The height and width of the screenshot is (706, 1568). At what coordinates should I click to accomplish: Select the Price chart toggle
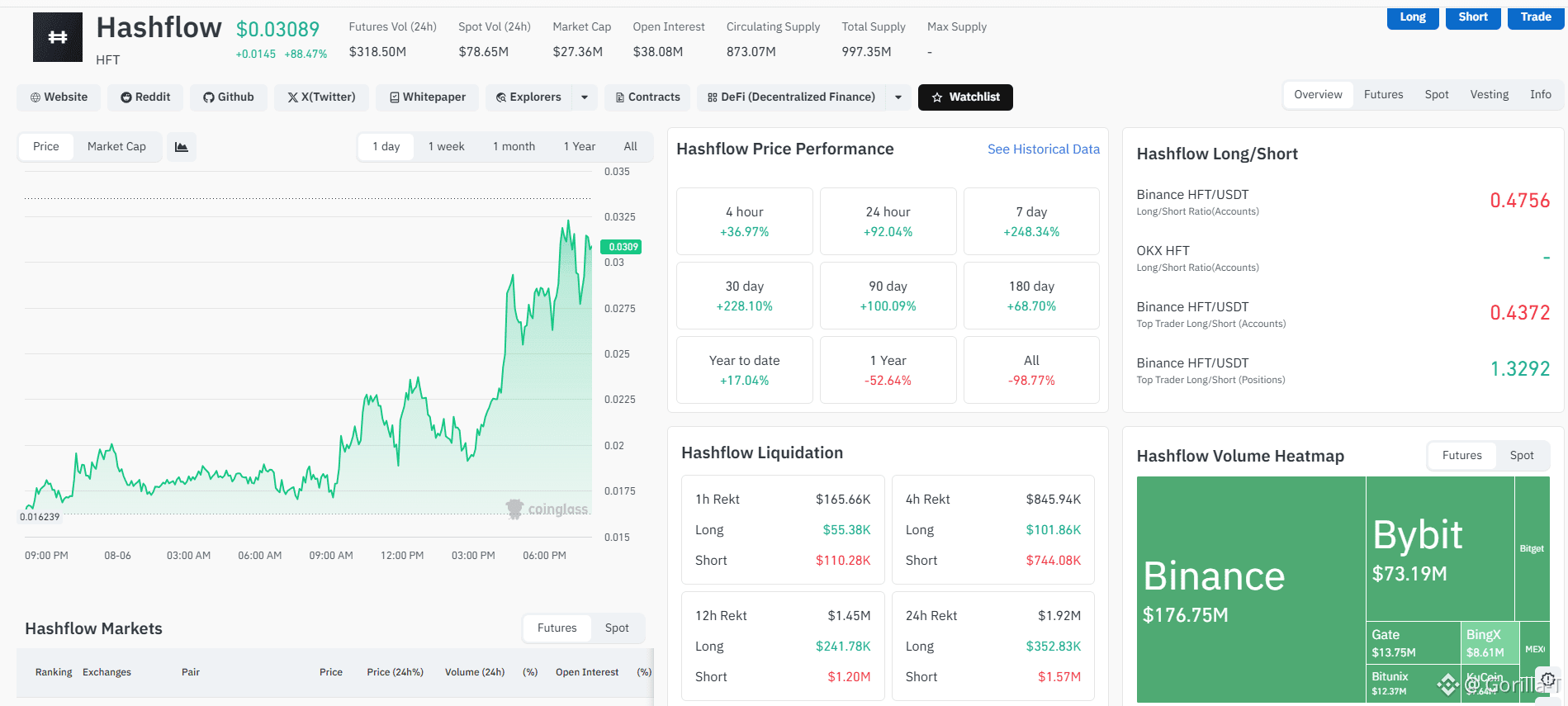(x=46, y=147)
